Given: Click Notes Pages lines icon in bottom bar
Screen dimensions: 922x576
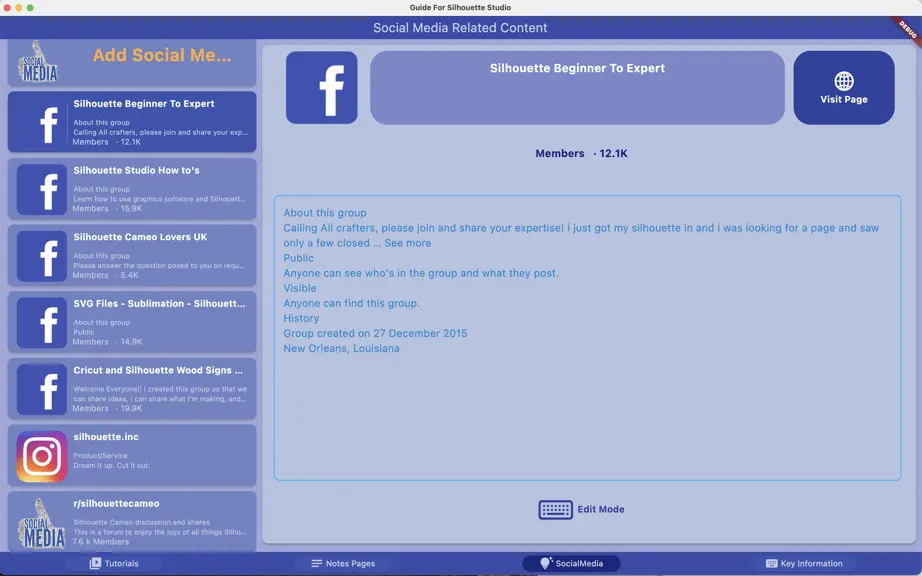Looking at the screenshot, I should tap(316, 563).
